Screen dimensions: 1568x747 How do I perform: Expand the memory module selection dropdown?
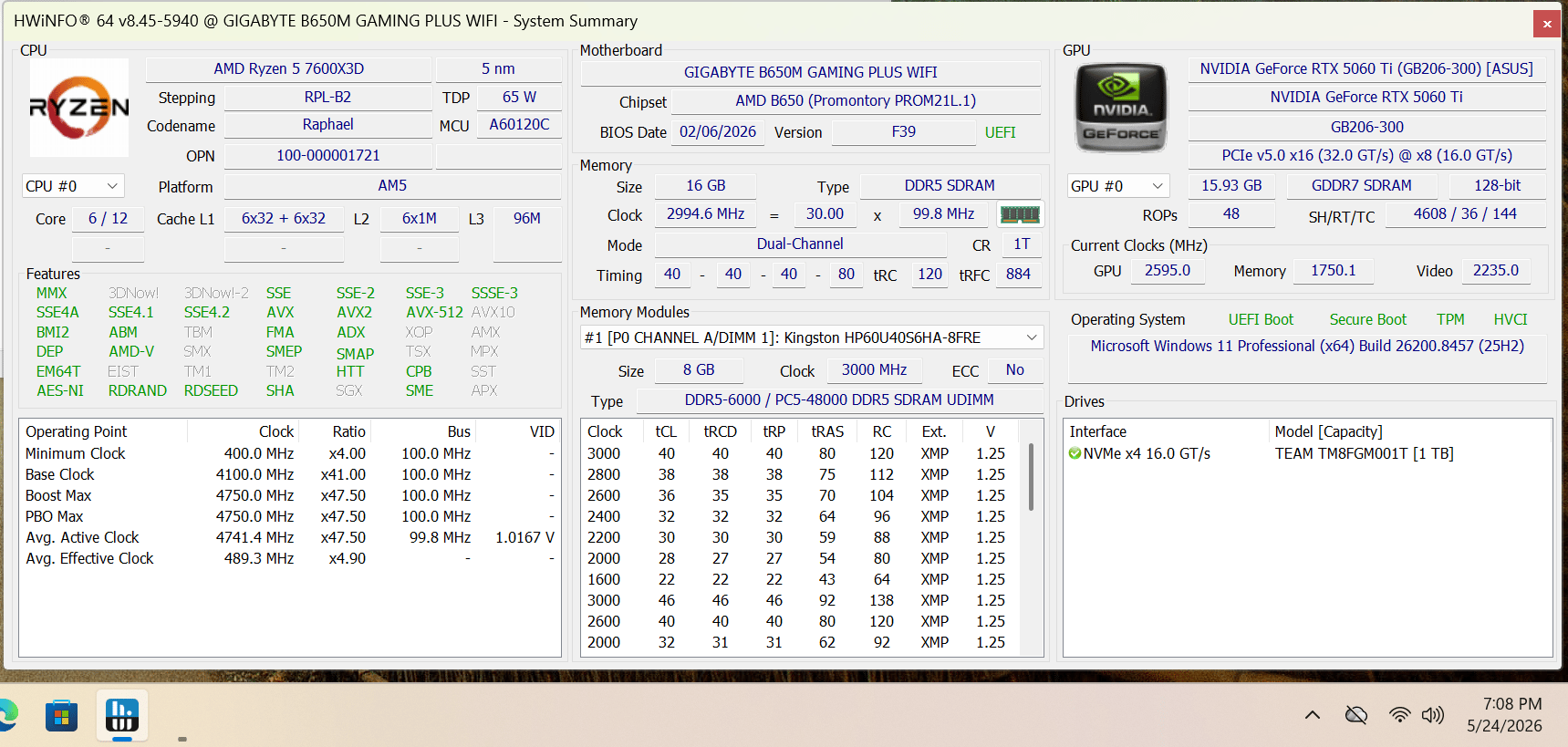(x=811, y=337)
